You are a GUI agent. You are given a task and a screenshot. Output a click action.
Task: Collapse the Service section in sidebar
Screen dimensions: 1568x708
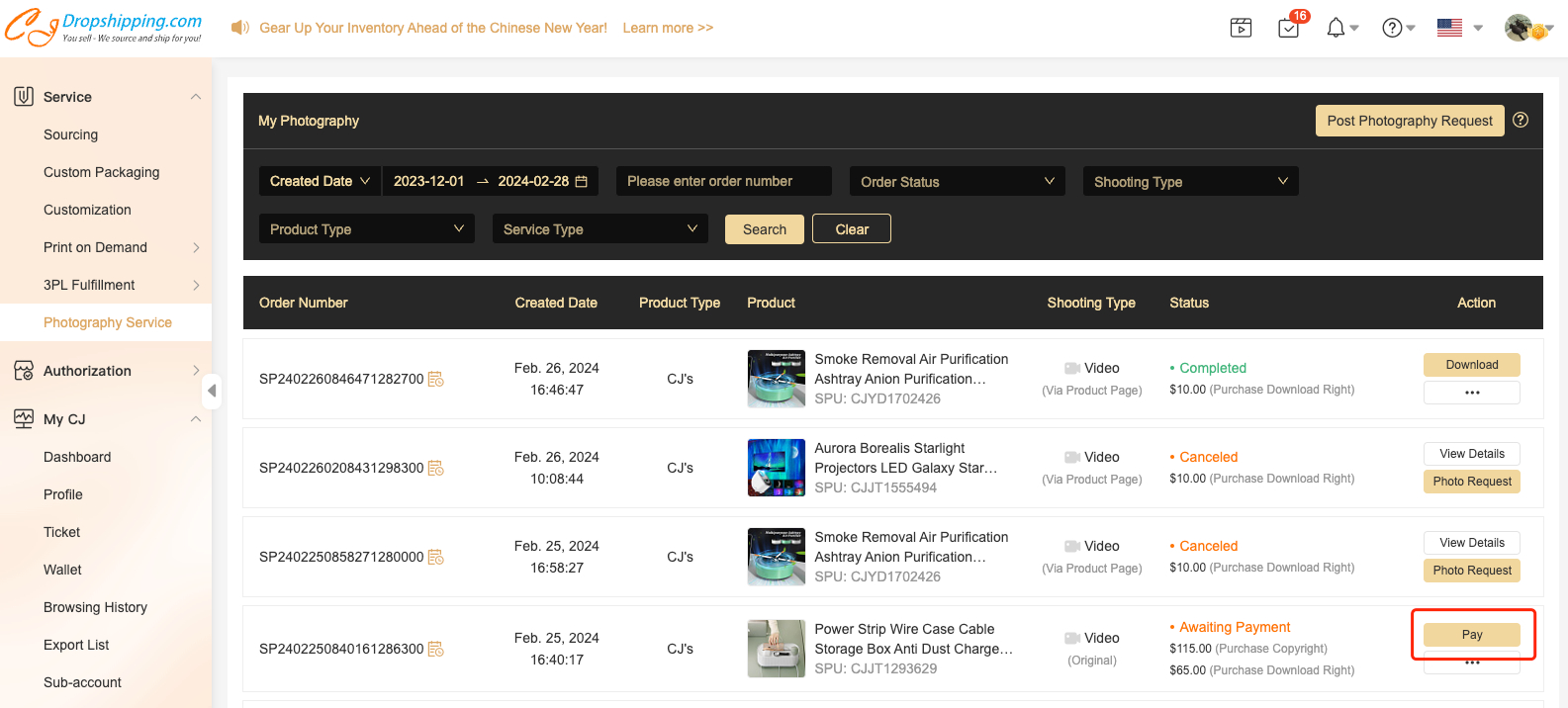pyautogui.click(x=196, y=97)
